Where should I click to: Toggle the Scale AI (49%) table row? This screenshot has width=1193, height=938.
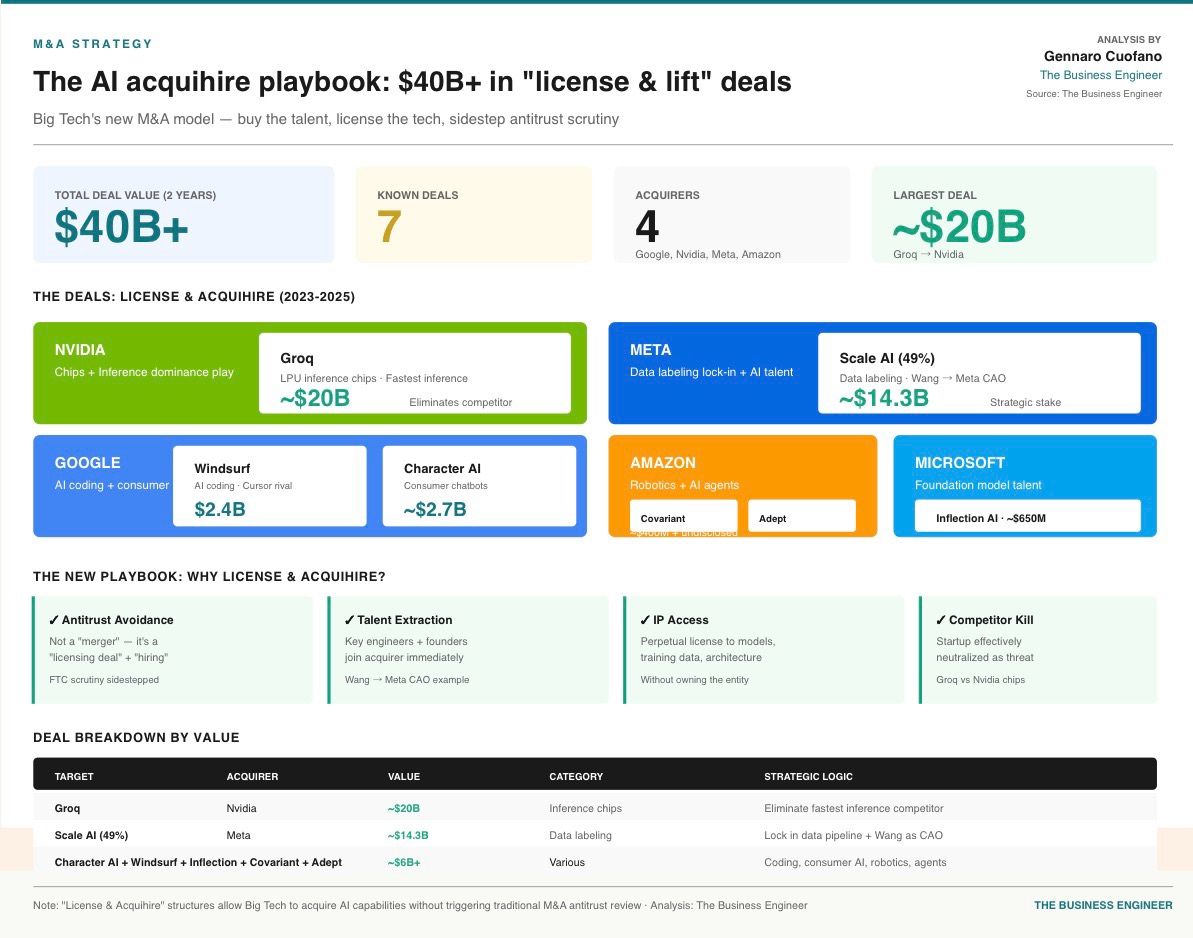[400, 835]
